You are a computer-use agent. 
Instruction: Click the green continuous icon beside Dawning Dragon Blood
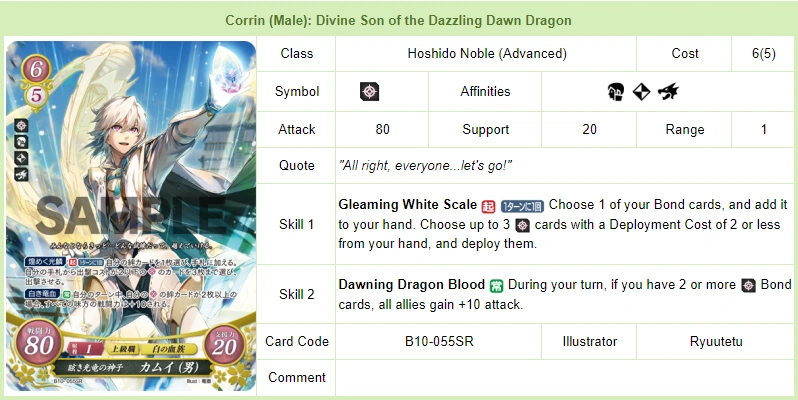coord(496,285)
